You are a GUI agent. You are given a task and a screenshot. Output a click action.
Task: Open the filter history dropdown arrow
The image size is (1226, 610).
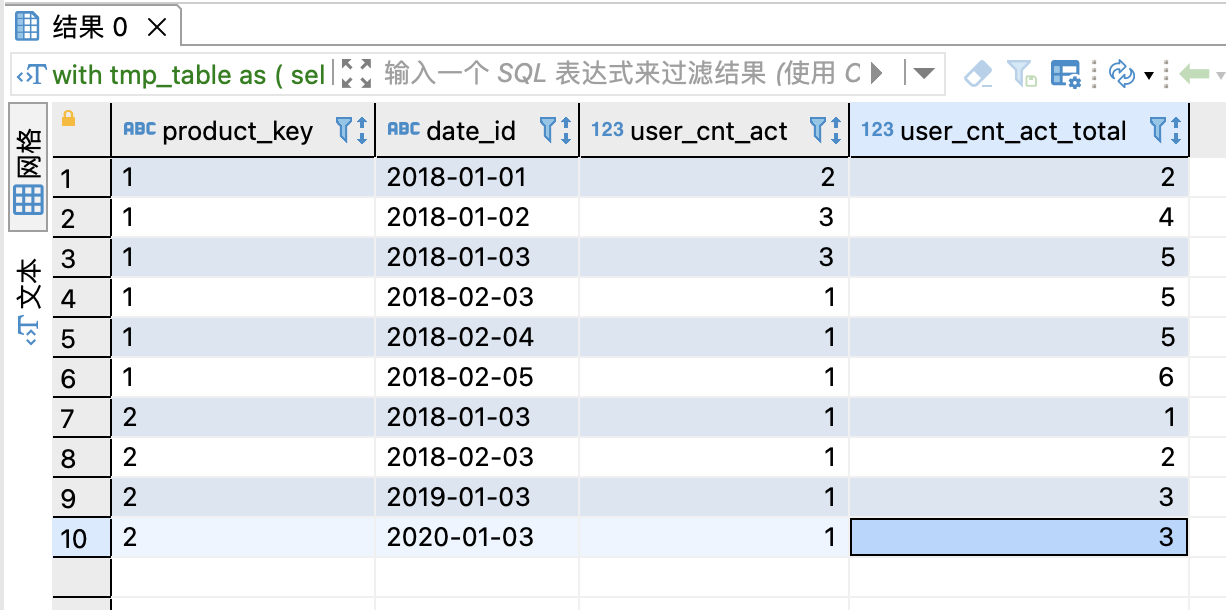pyautogui.click(x=923, y=74)
